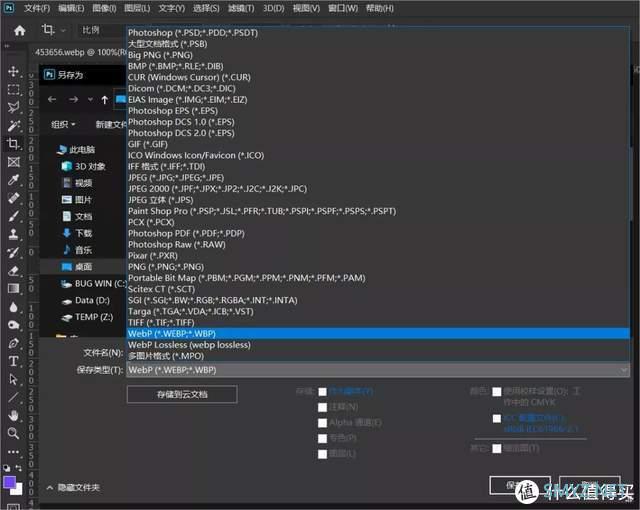The image size is (640, 510).
Task: Select the Clone Stamp tool
Action: pos(13,234)
